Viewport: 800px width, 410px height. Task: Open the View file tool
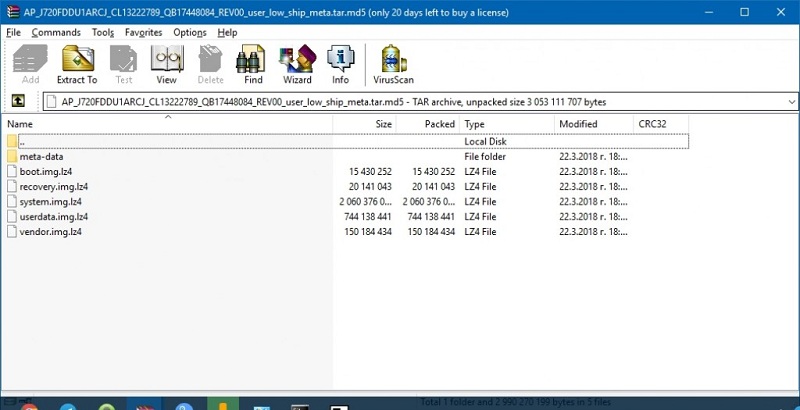coord(166,64)
